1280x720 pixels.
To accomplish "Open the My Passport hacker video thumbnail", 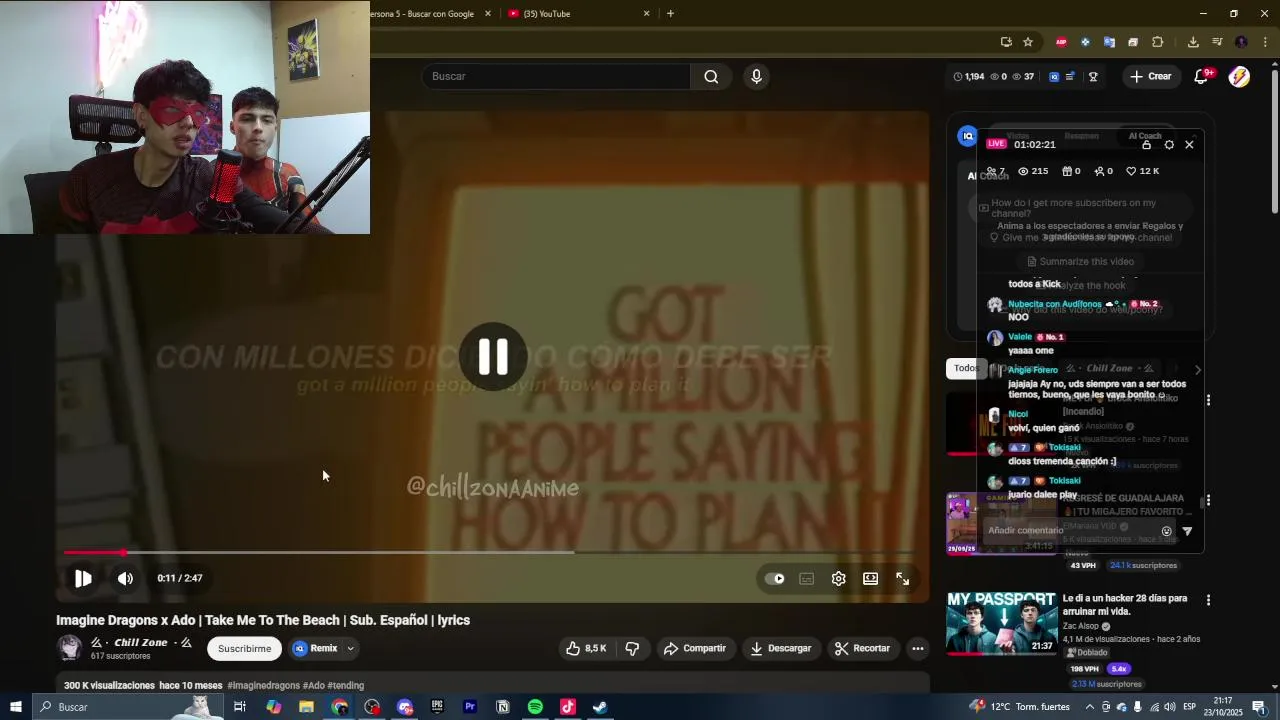I will tap(1001, 623).
